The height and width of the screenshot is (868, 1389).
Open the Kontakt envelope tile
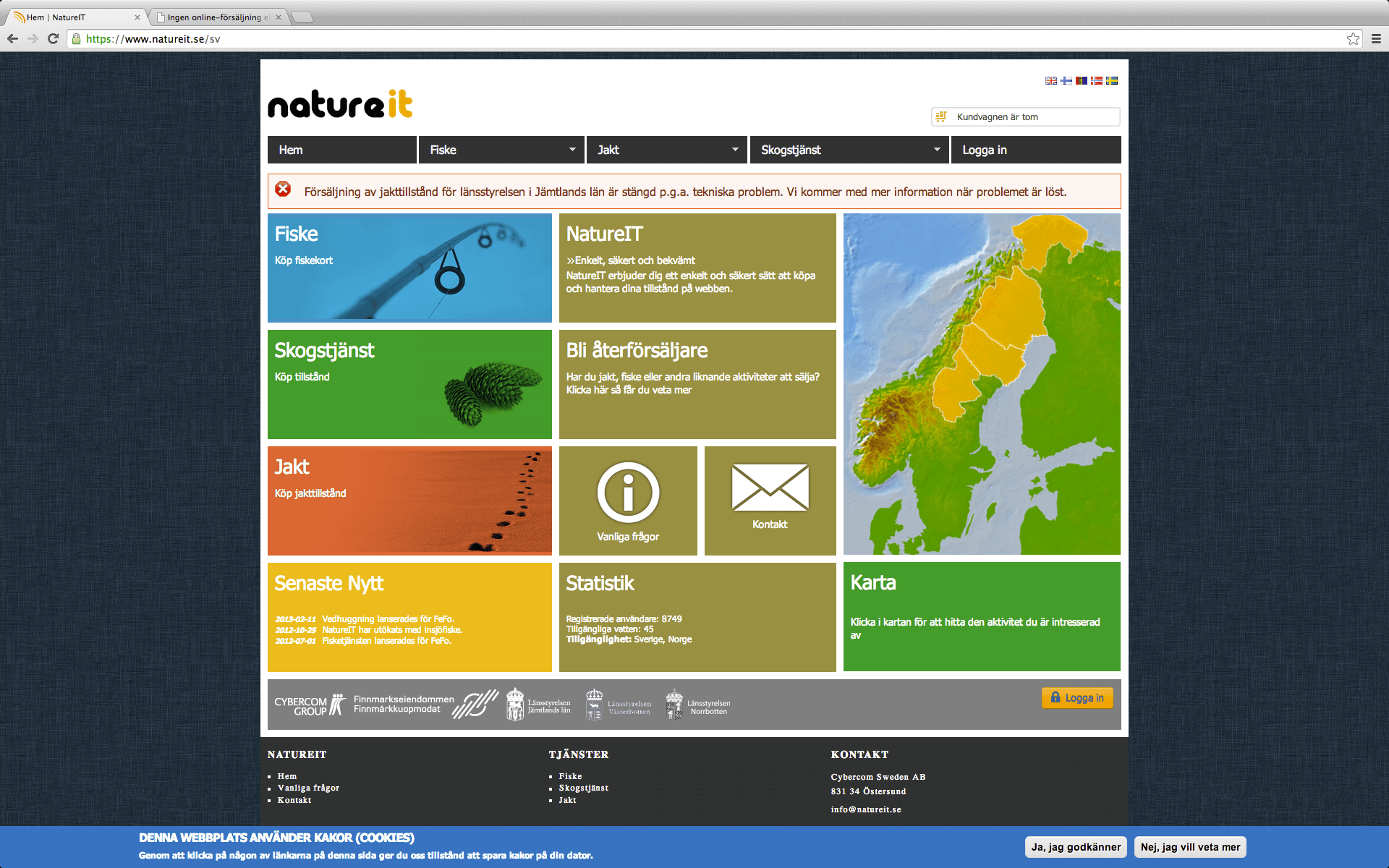point(770,501)
